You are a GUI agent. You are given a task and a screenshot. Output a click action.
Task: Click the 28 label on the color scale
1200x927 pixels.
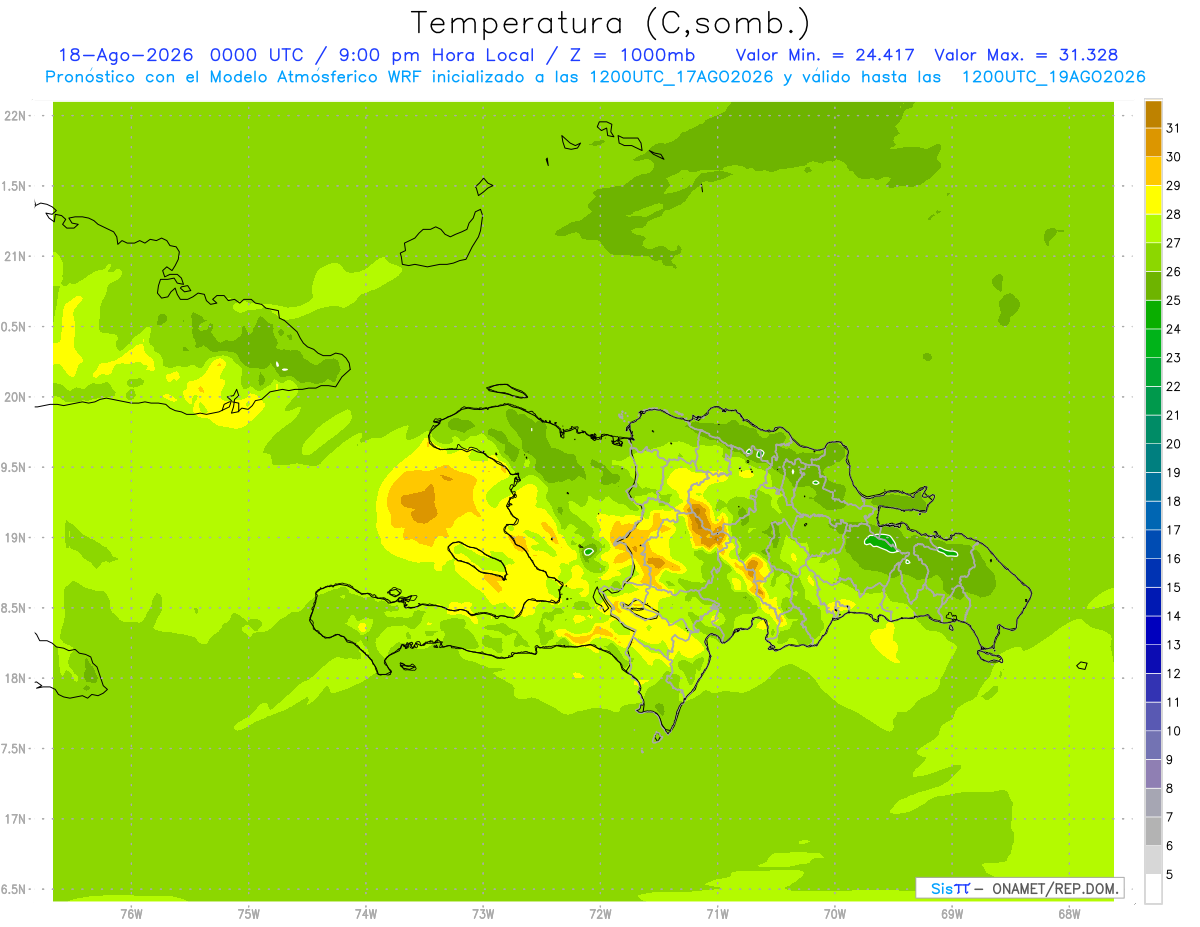point(1173,214)
